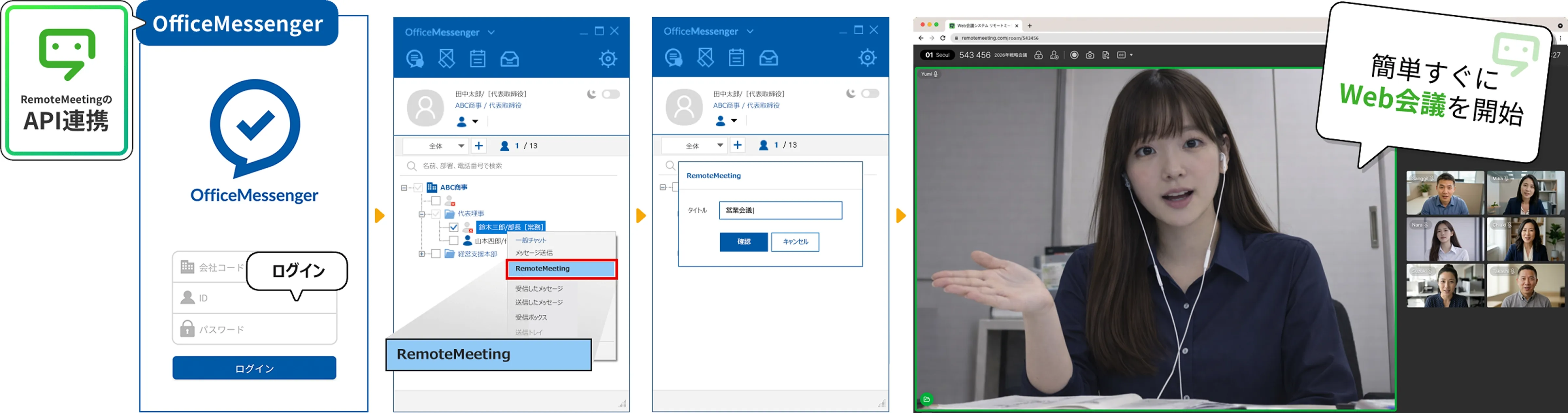Toggle do-not-disturb switch in RemoteMeeting dialog window

(870, 93)
